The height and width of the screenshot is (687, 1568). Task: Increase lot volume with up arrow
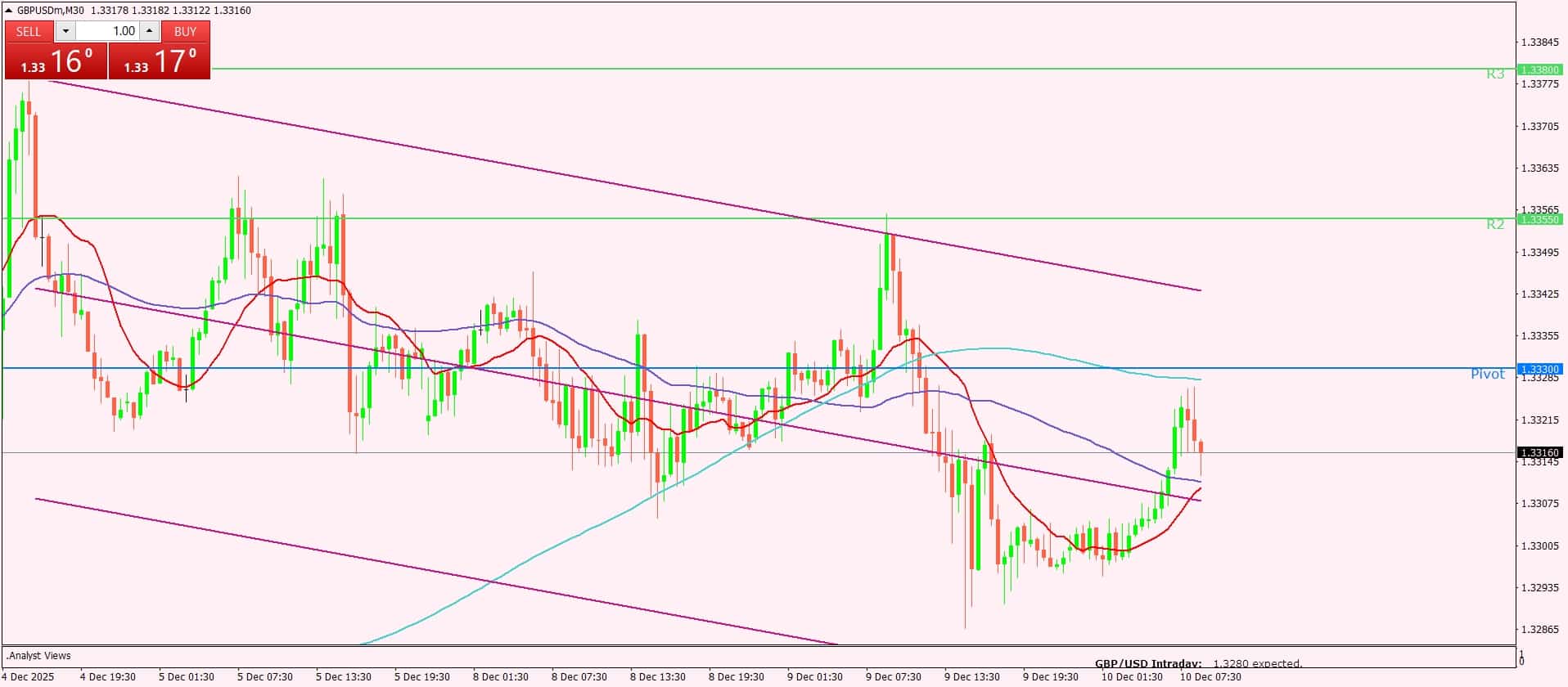click(149, 31)
